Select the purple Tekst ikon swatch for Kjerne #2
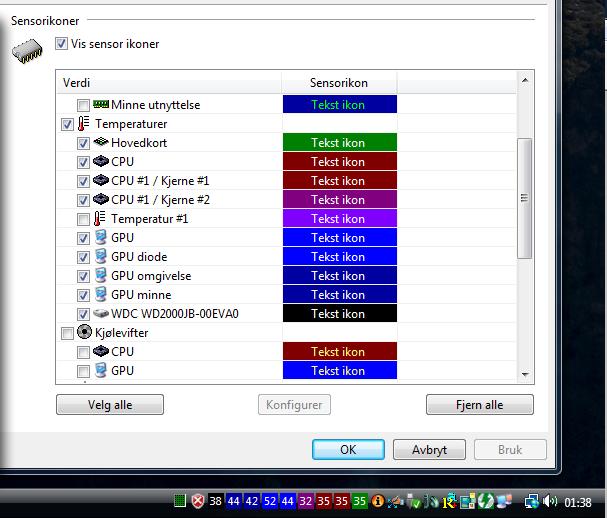 coord(340,199)
